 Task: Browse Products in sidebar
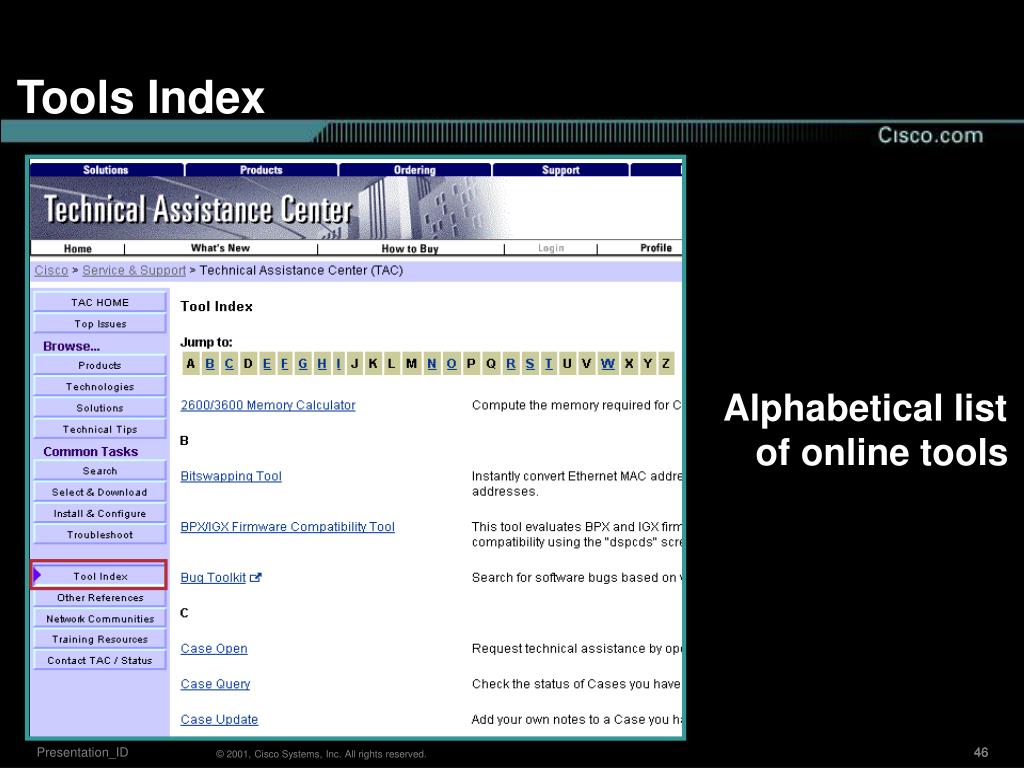pos(100,366)
